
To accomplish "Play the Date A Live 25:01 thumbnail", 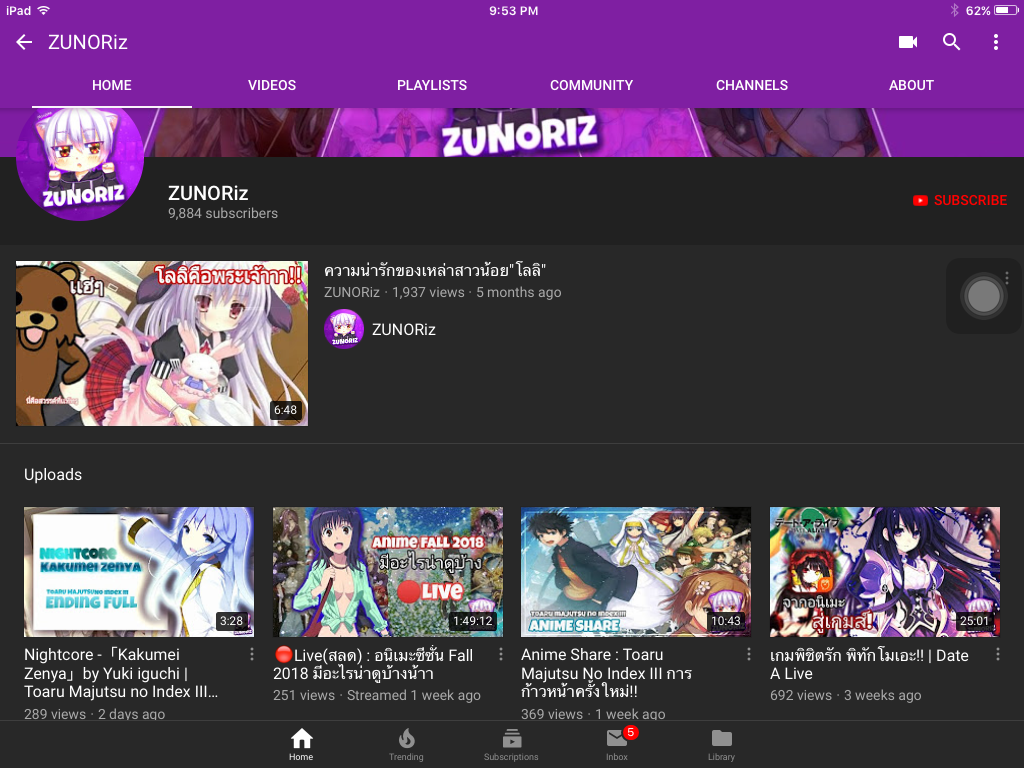I will click(x=885, y=572).
